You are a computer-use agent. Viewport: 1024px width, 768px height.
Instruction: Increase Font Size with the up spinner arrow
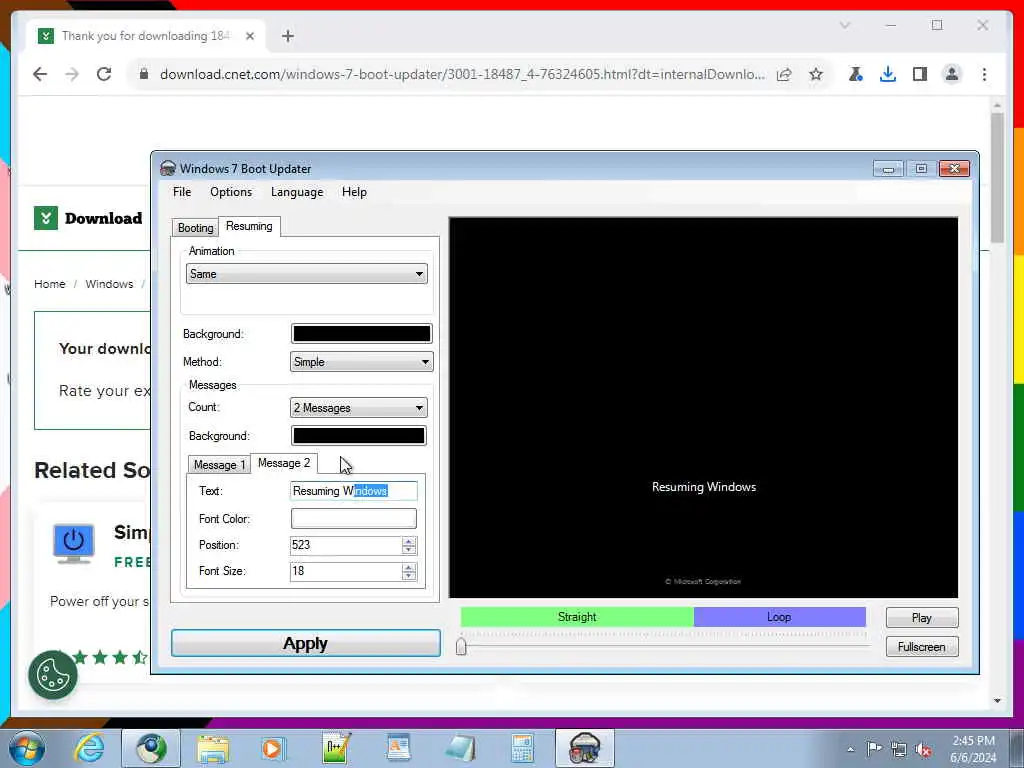tap(409, 568)
